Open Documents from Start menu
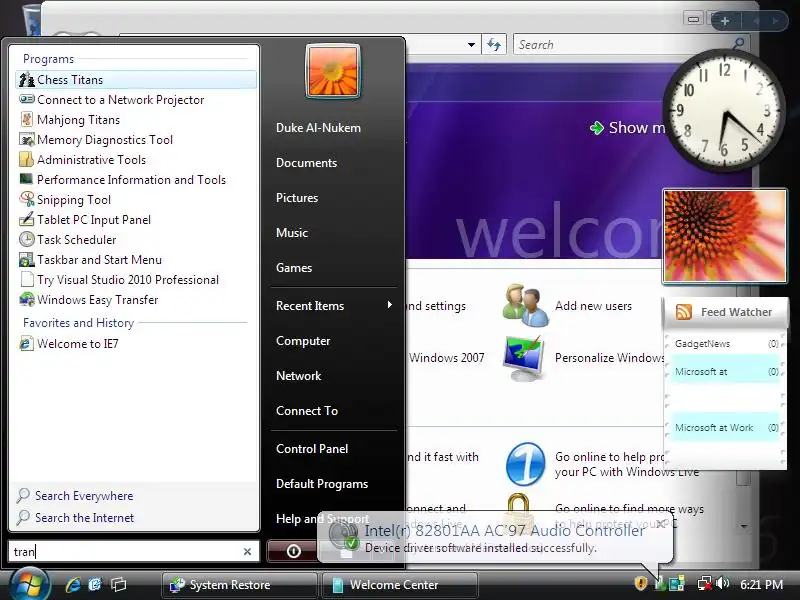800x600 pixels. pos(306,163)
